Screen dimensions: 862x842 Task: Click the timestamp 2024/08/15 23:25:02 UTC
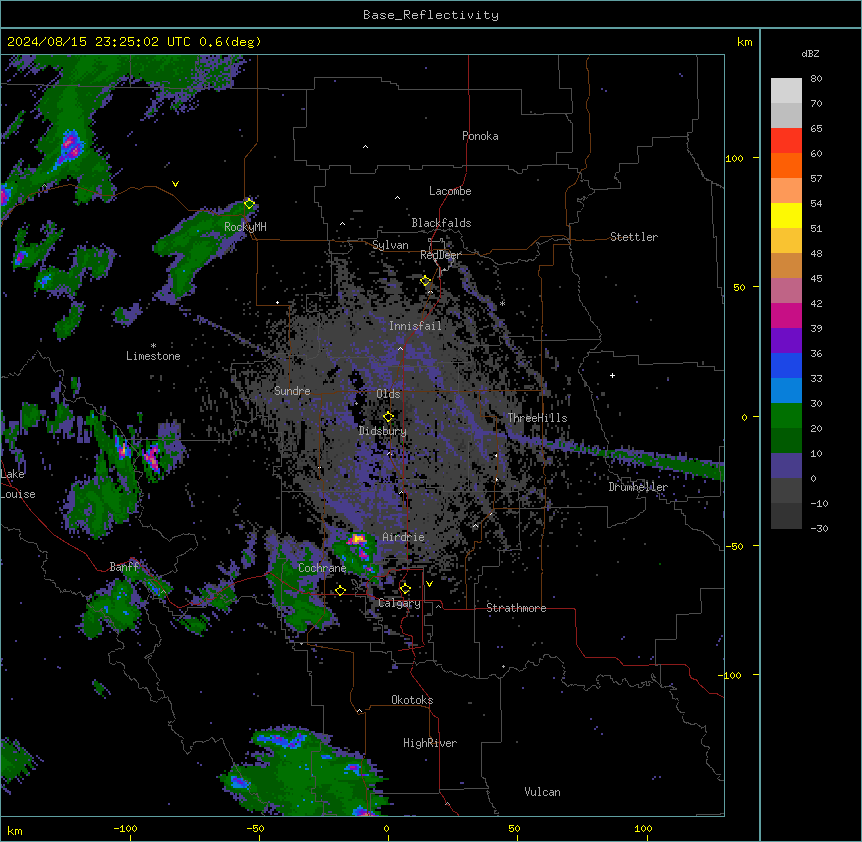(x=98, y=42)
